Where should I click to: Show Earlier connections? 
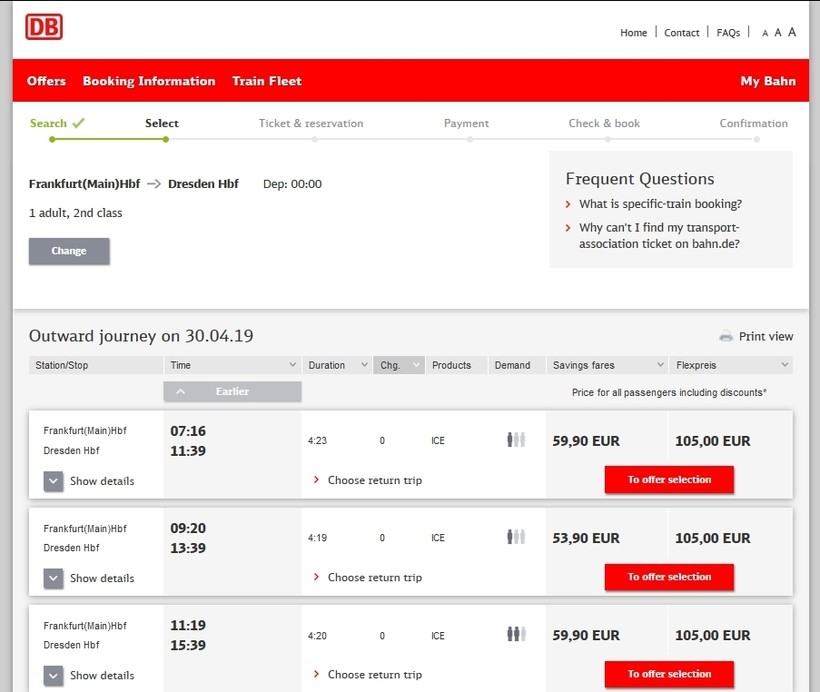[x=232, y=392]
